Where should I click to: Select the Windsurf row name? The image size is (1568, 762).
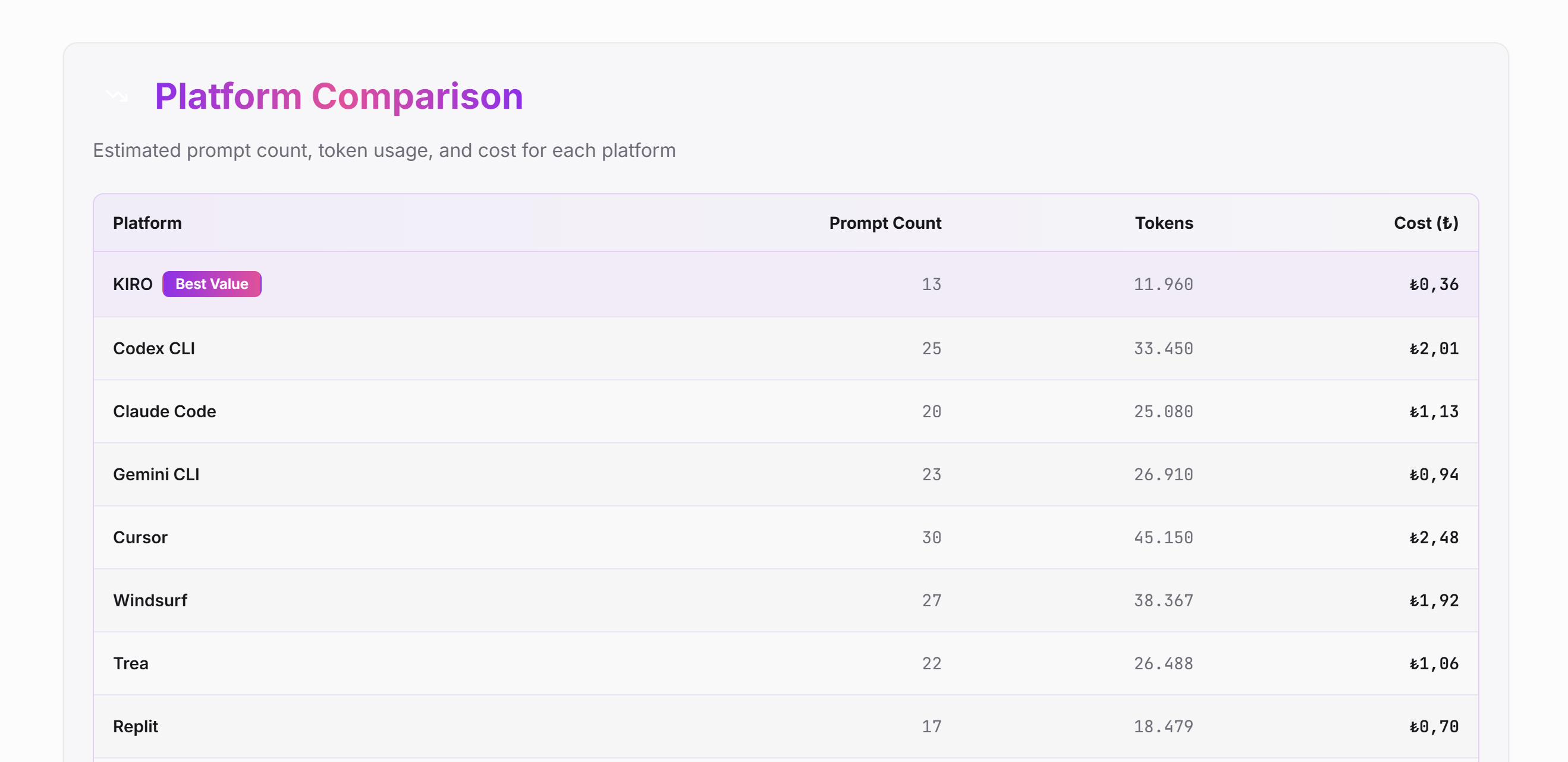click(x=150, y=600)
